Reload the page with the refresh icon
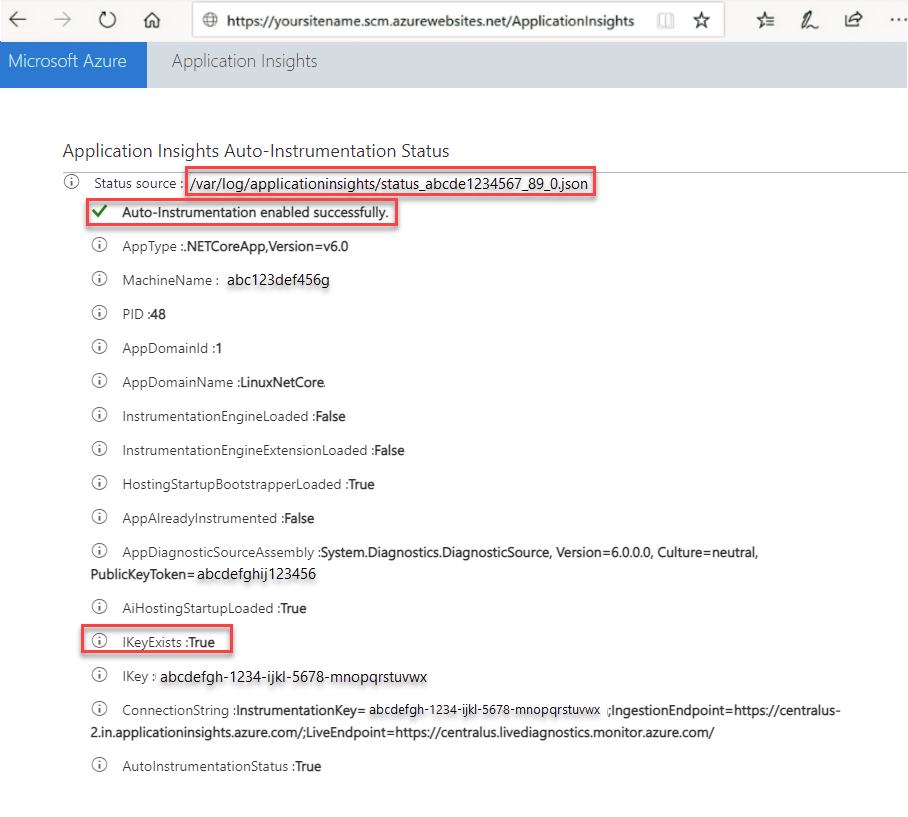The width and height of the screenshot is (908, 817). coord(107,20)
